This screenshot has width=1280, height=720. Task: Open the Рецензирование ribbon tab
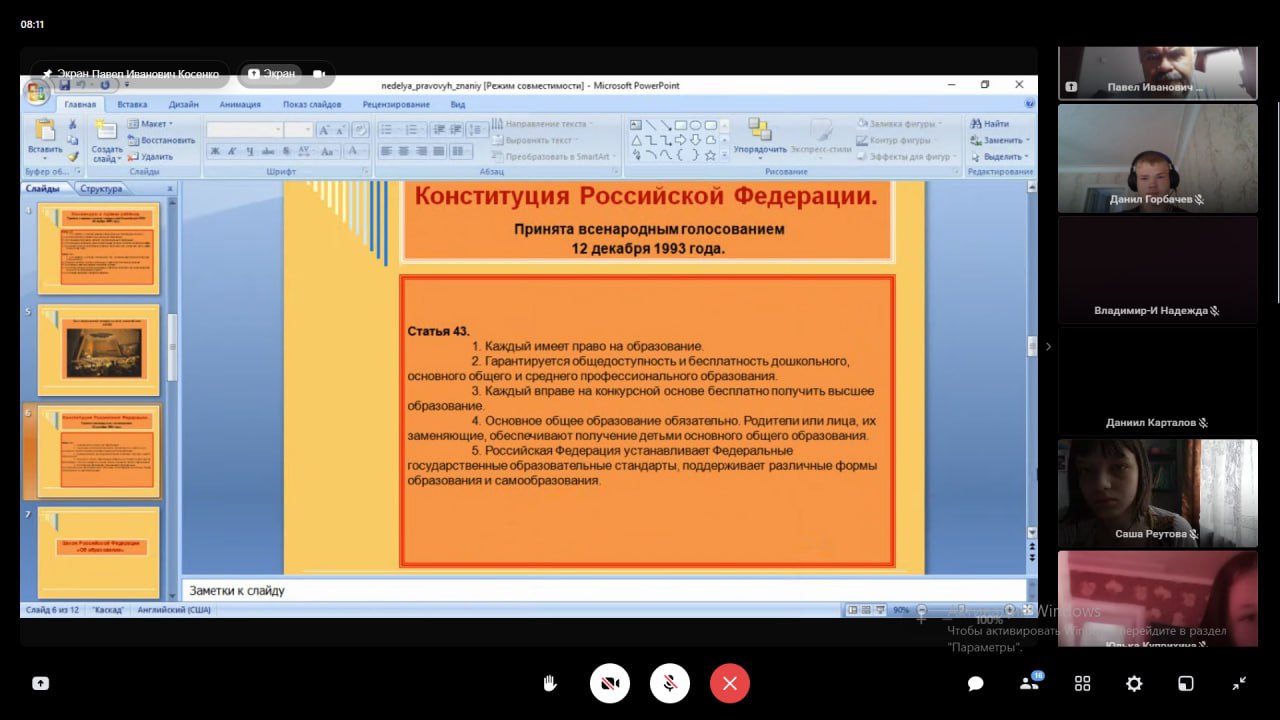point(396,104)
